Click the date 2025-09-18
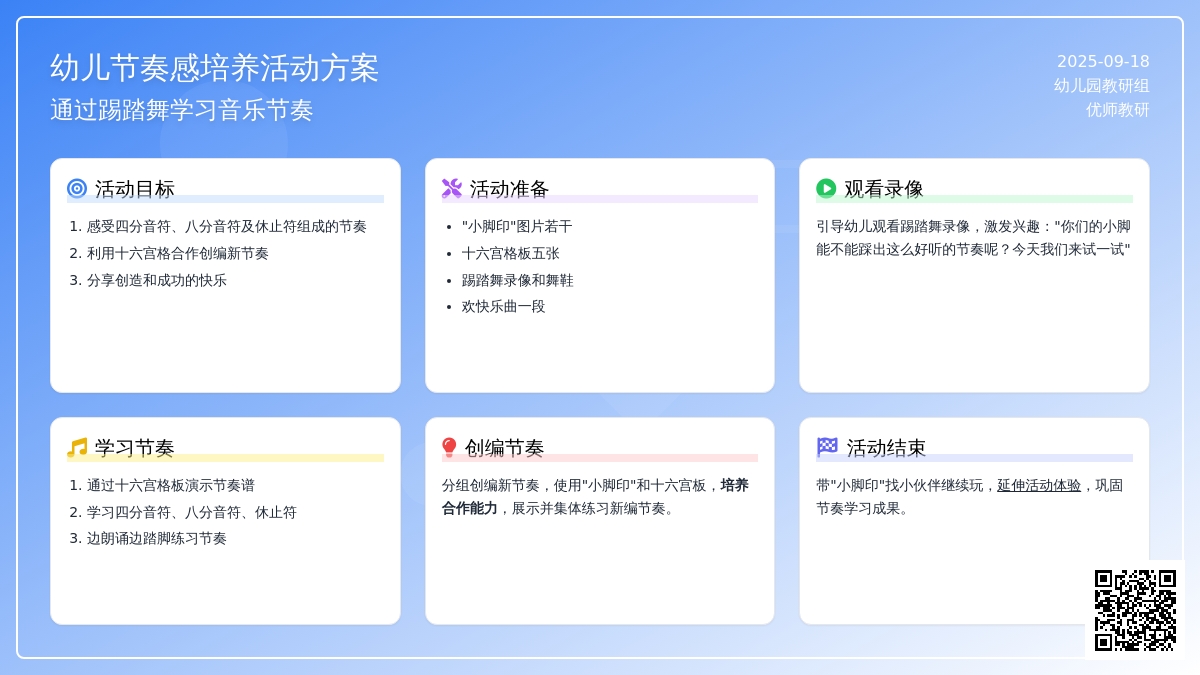Image resolution: width=1200 pixels, height=675 pixels. pos(1103,61)
